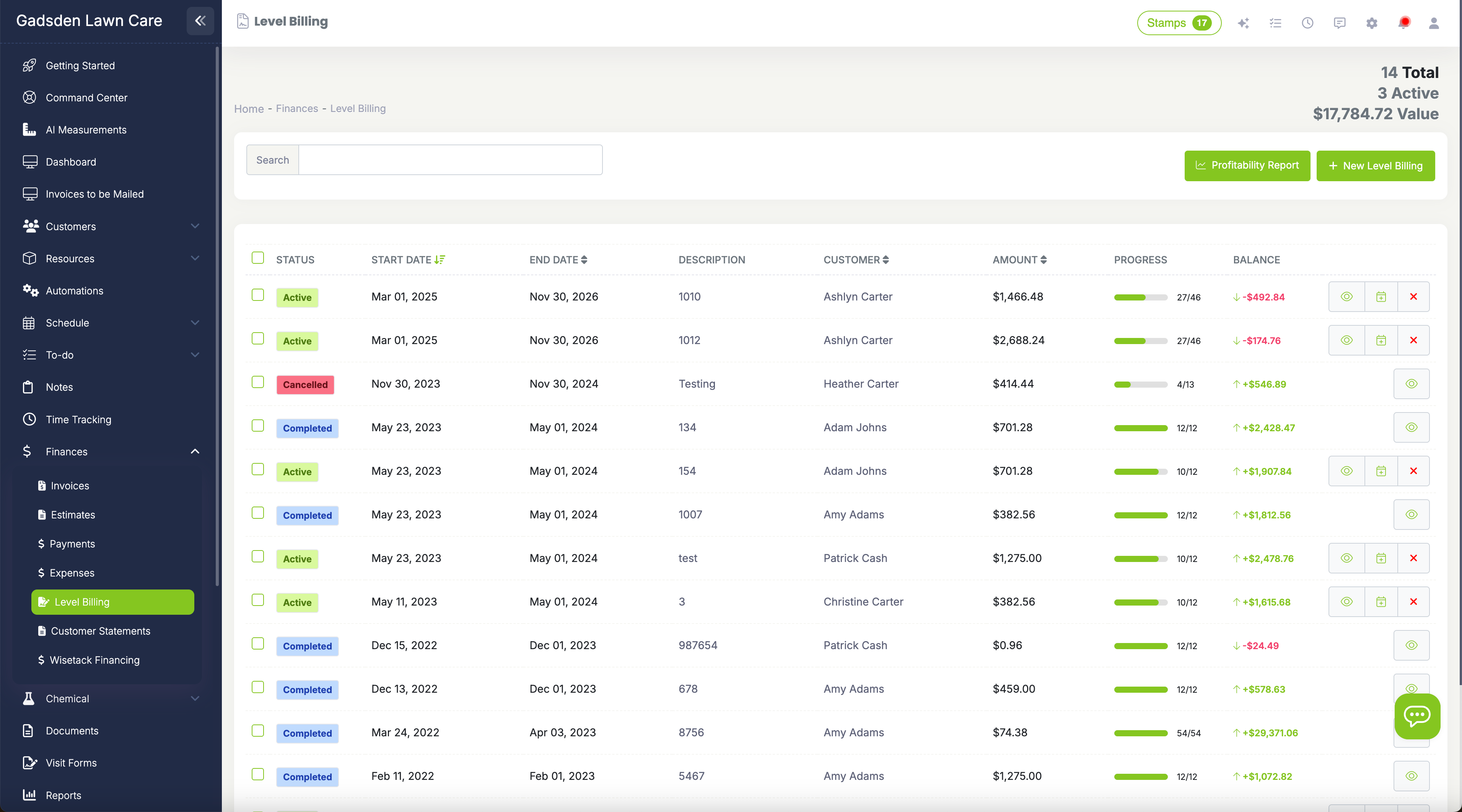Open the Profitability Report

[x=1247, y=166]
